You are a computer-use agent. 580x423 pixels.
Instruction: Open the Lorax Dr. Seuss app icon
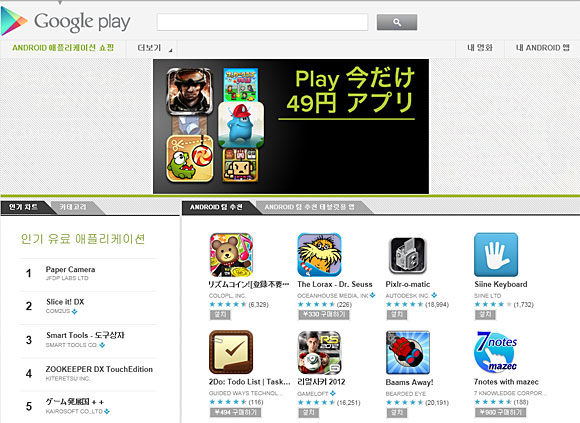tap(319, 255)
